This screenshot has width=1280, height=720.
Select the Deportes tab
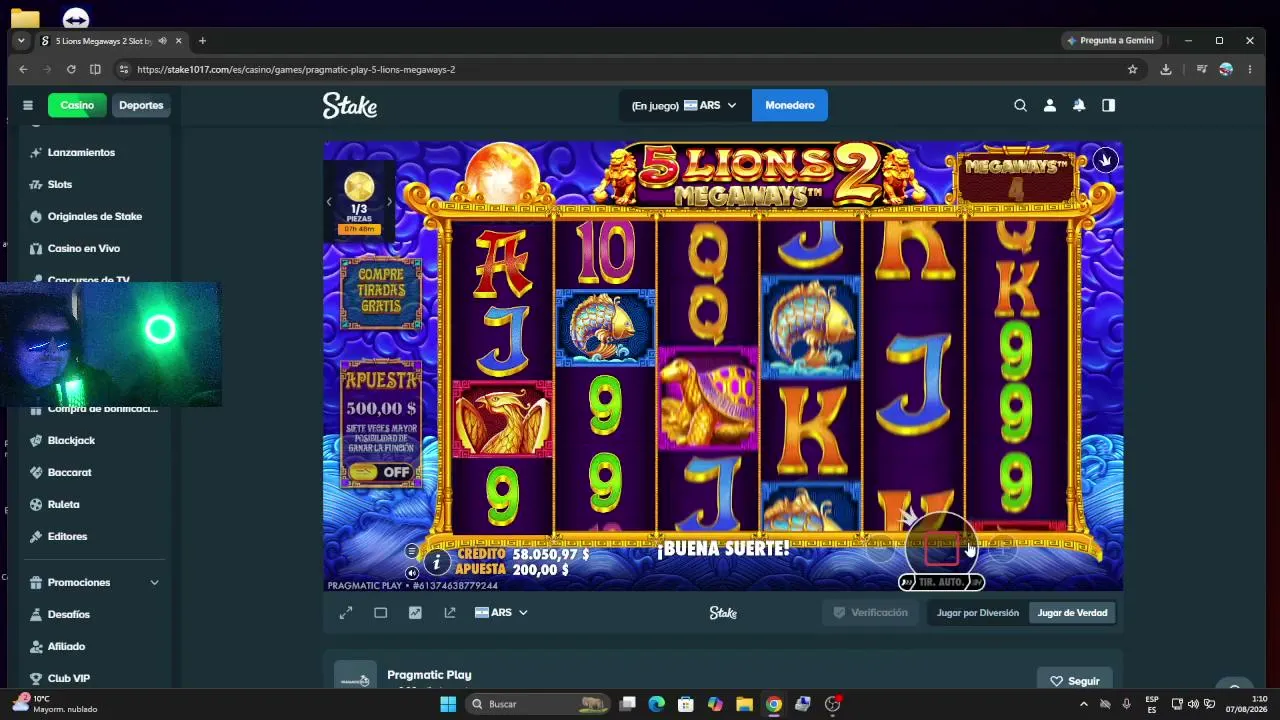coord(141,105)
